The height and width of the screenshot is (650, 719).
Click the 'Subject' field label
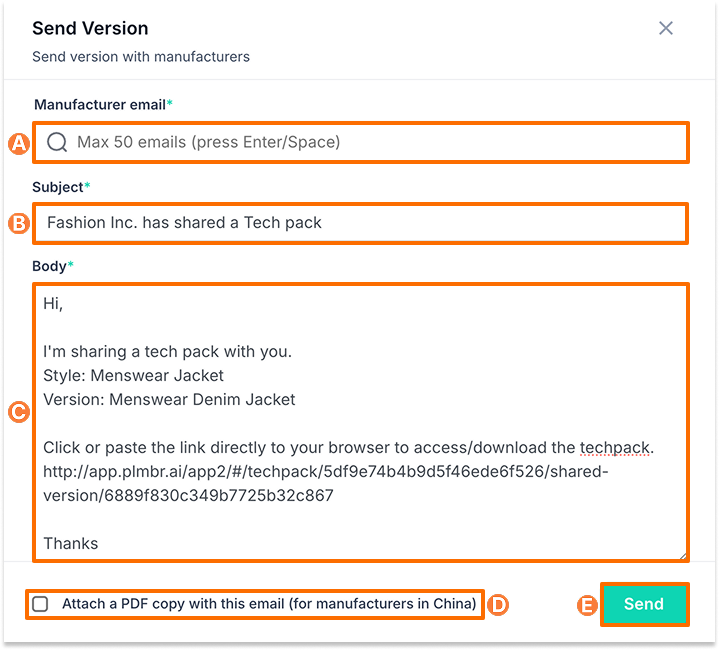coord(59,186)
